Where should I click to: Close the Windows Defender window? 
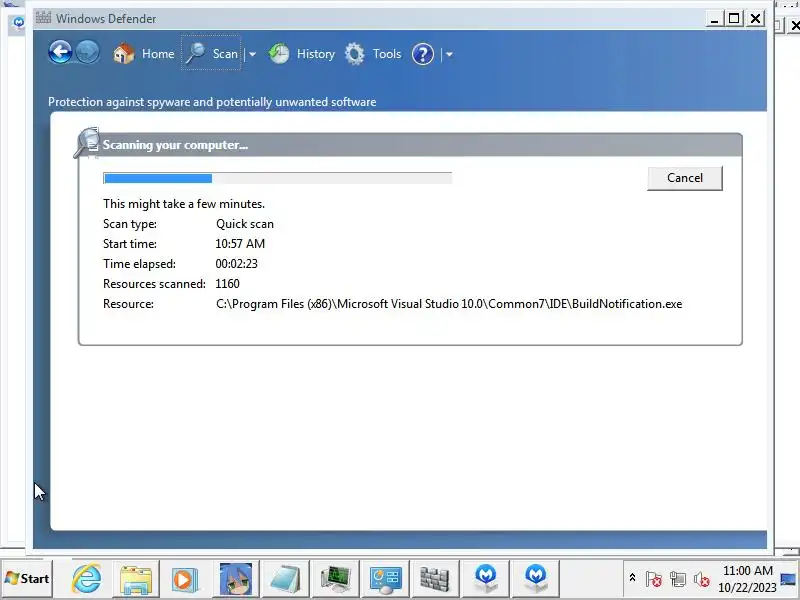click(x=756, y=19)
